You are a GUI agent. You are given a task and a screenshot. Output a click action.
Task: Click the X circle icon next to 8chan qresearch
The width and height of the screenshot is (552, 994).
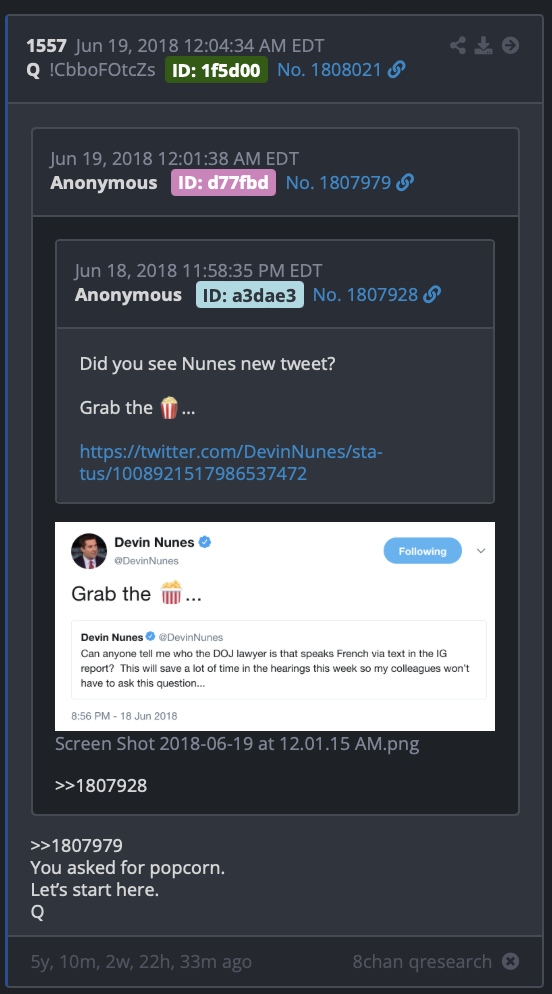tap(510, 962)
